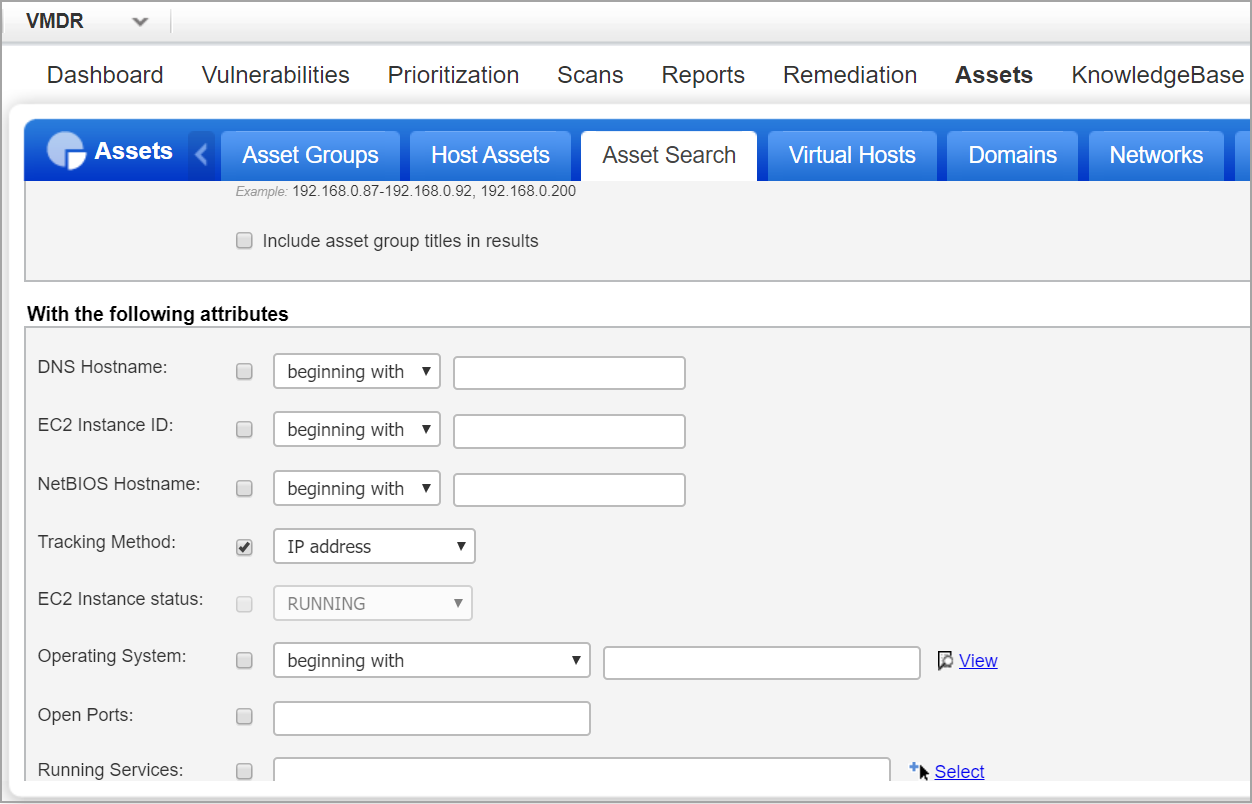Image resolution: width=1252 pixels, height=804 pixels.
Task: Open the Prioritization menu
Action: pyautogui.click(x=454, y=75)
